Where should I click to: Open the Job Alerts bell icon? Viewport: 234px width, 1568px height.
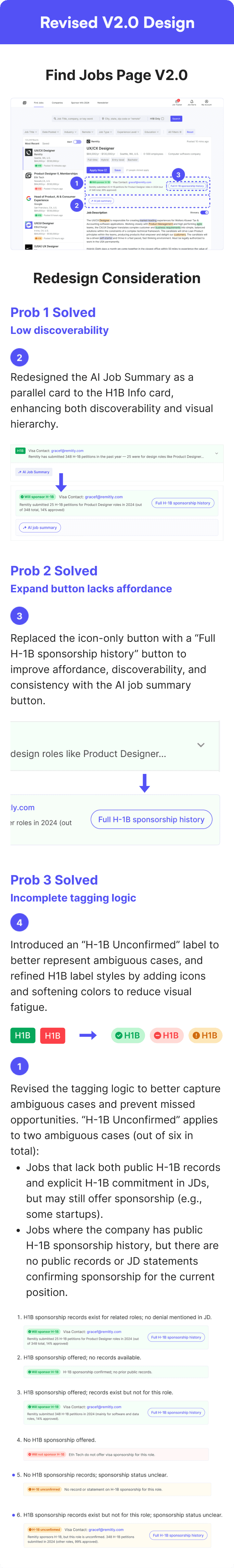(191, 102)
